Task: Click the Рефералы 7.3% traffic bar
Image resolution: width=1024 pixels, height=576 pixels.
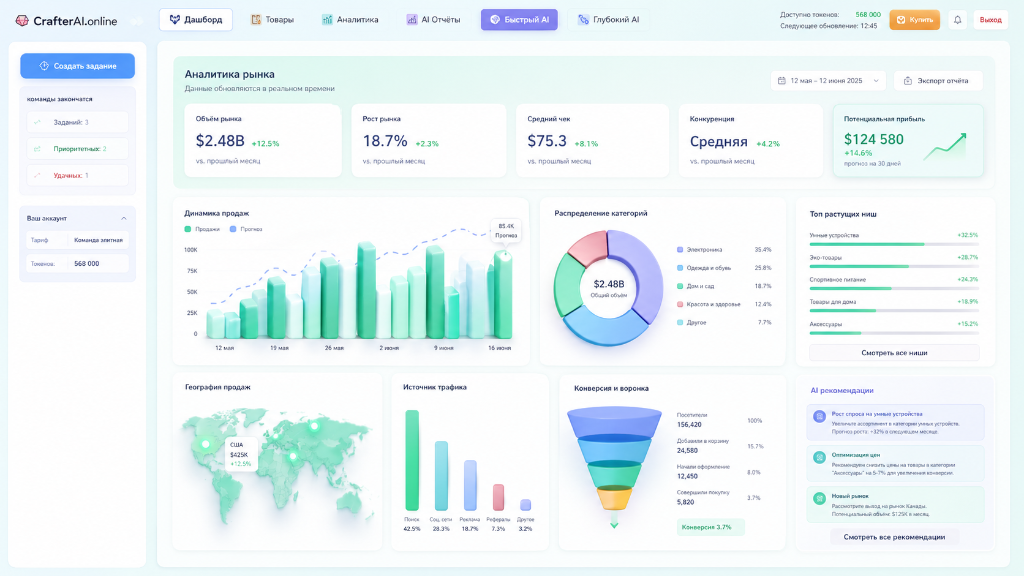Action: [x=498, y=498]
